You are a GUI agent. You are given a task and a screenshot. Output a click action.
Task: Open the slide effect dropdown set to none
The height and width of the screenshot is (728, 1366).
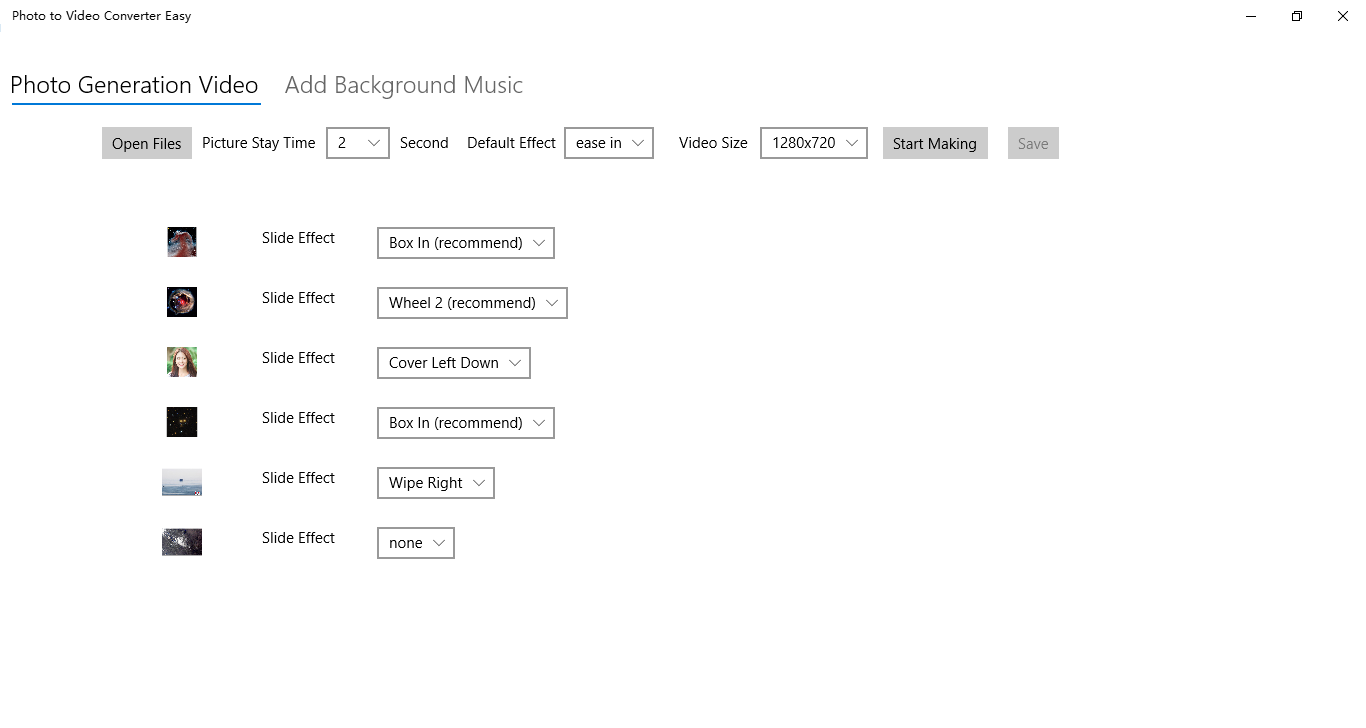click(x=416, y=543)
